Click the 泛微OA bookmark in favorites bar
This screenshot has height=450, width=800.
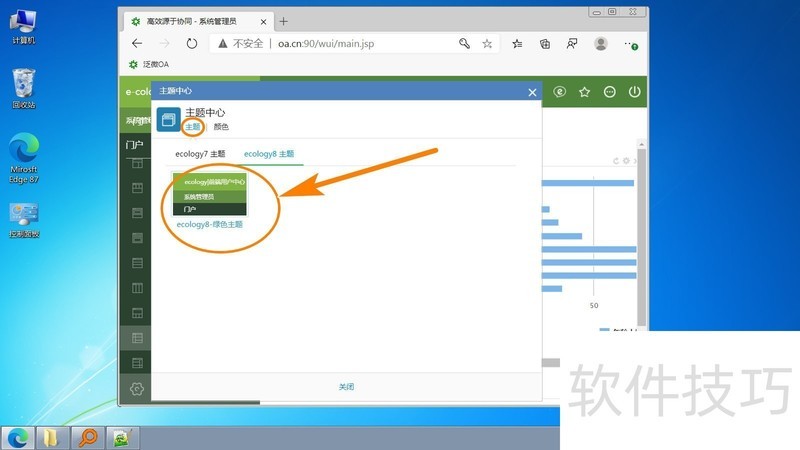[x=149, y=64]
